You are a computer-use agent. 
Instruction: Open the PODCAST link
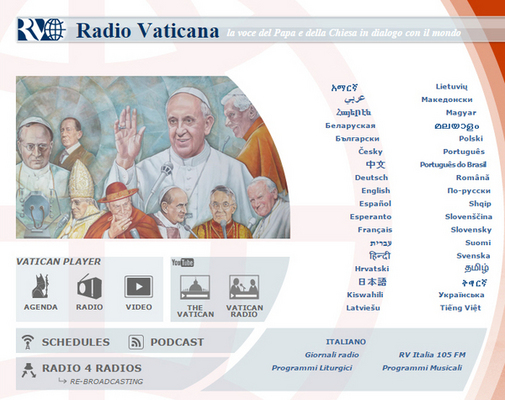pos(177,342)
